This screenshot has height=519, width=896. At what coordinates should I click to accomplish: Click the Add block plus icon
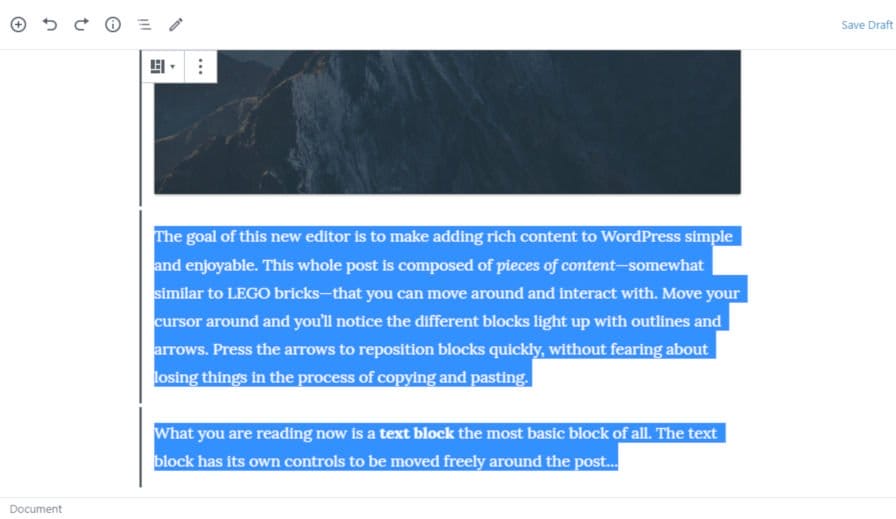[18, 24]
